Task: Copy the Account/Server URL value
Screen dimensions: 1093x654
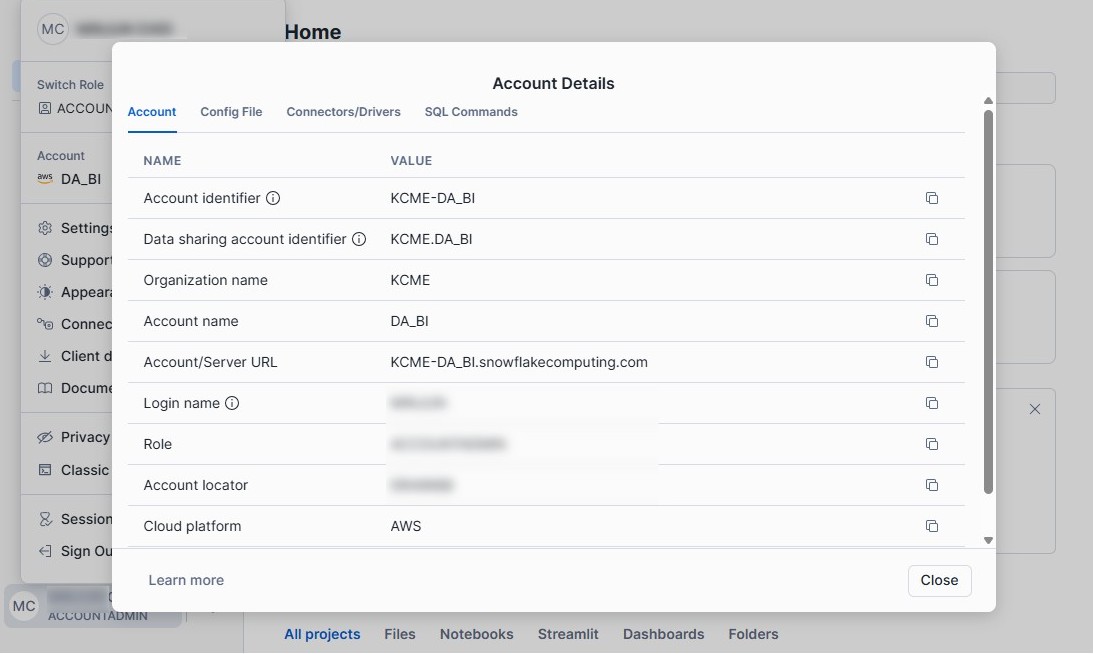Action: 931,362
